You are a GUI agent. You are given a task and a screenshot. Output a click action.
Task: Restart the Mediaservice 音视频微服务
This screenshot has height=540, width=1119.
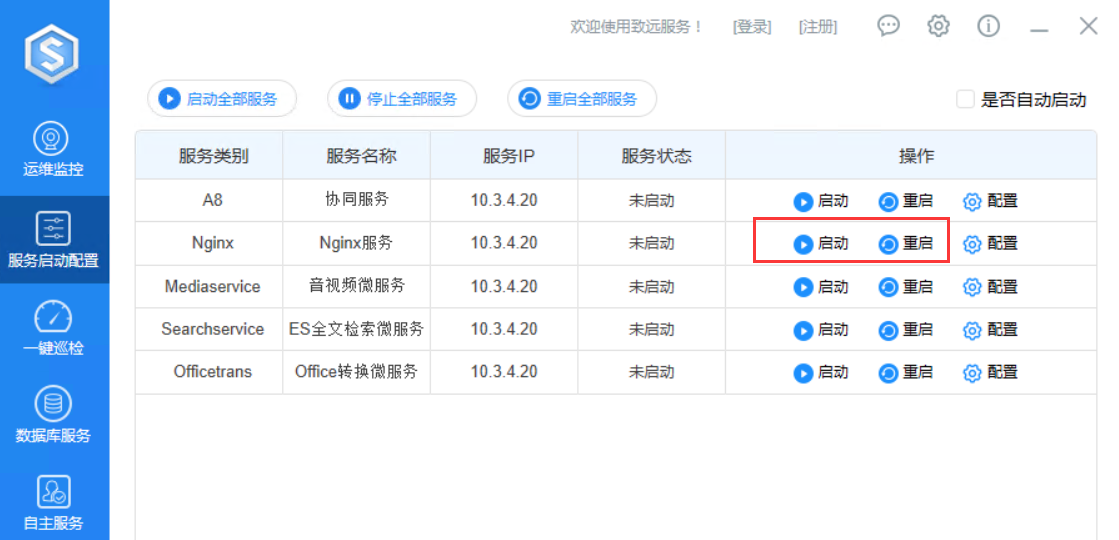(906, 287)
